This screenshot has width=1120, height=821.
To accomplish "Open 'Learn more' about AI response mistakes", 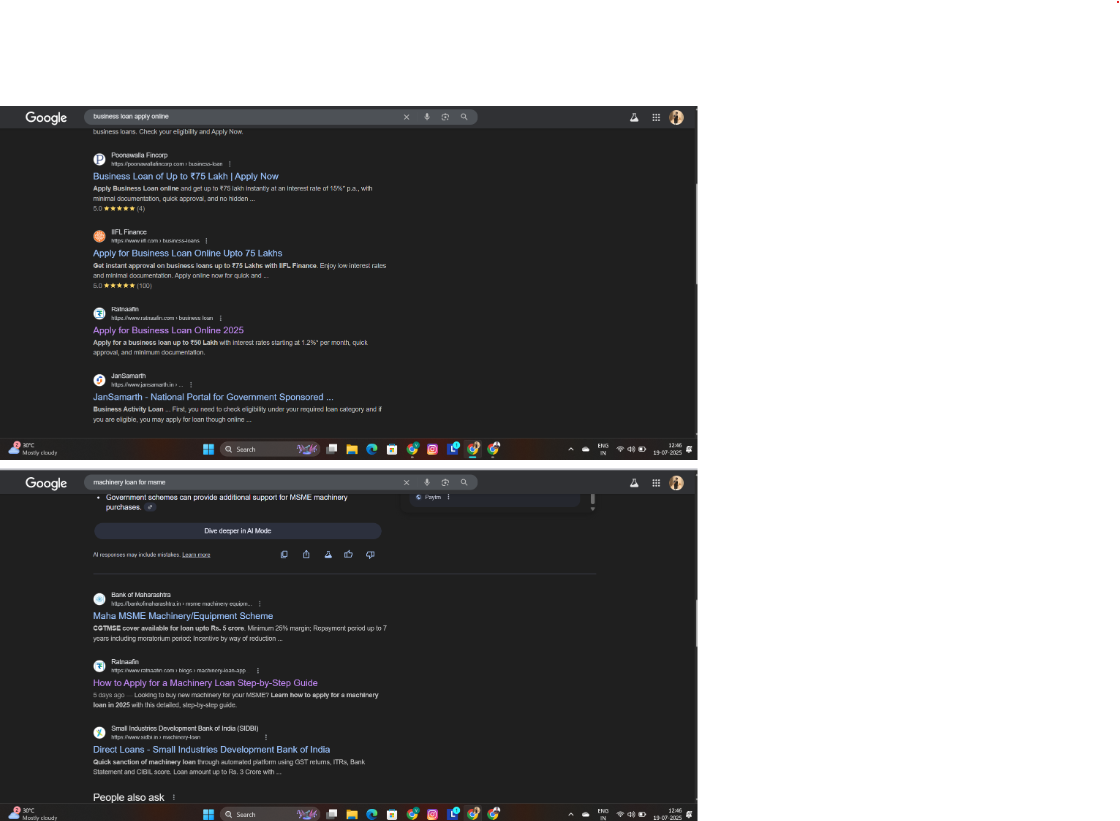I will (196, 555).
